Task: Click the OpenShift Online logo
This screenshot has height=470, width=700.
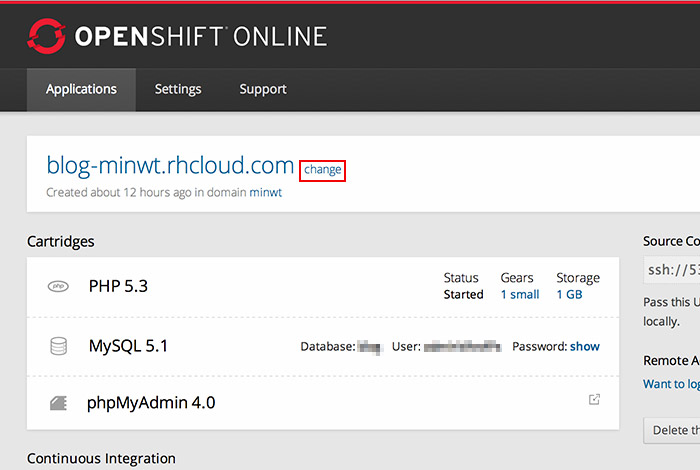Action: tap(177, 36)
